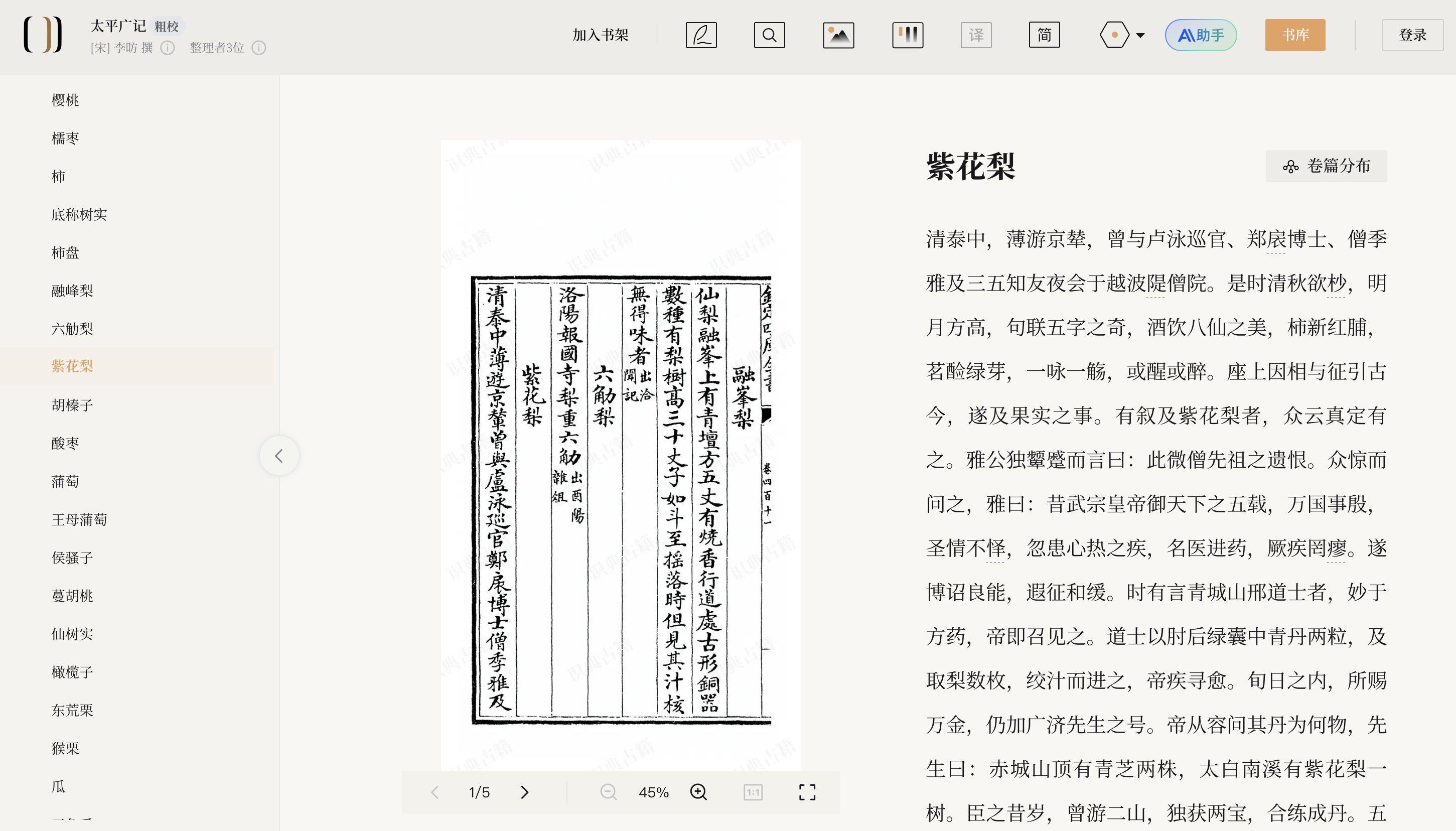The image size is (1456, 831).
Task: Select the annotation pen tool
Action: (701, 35)
